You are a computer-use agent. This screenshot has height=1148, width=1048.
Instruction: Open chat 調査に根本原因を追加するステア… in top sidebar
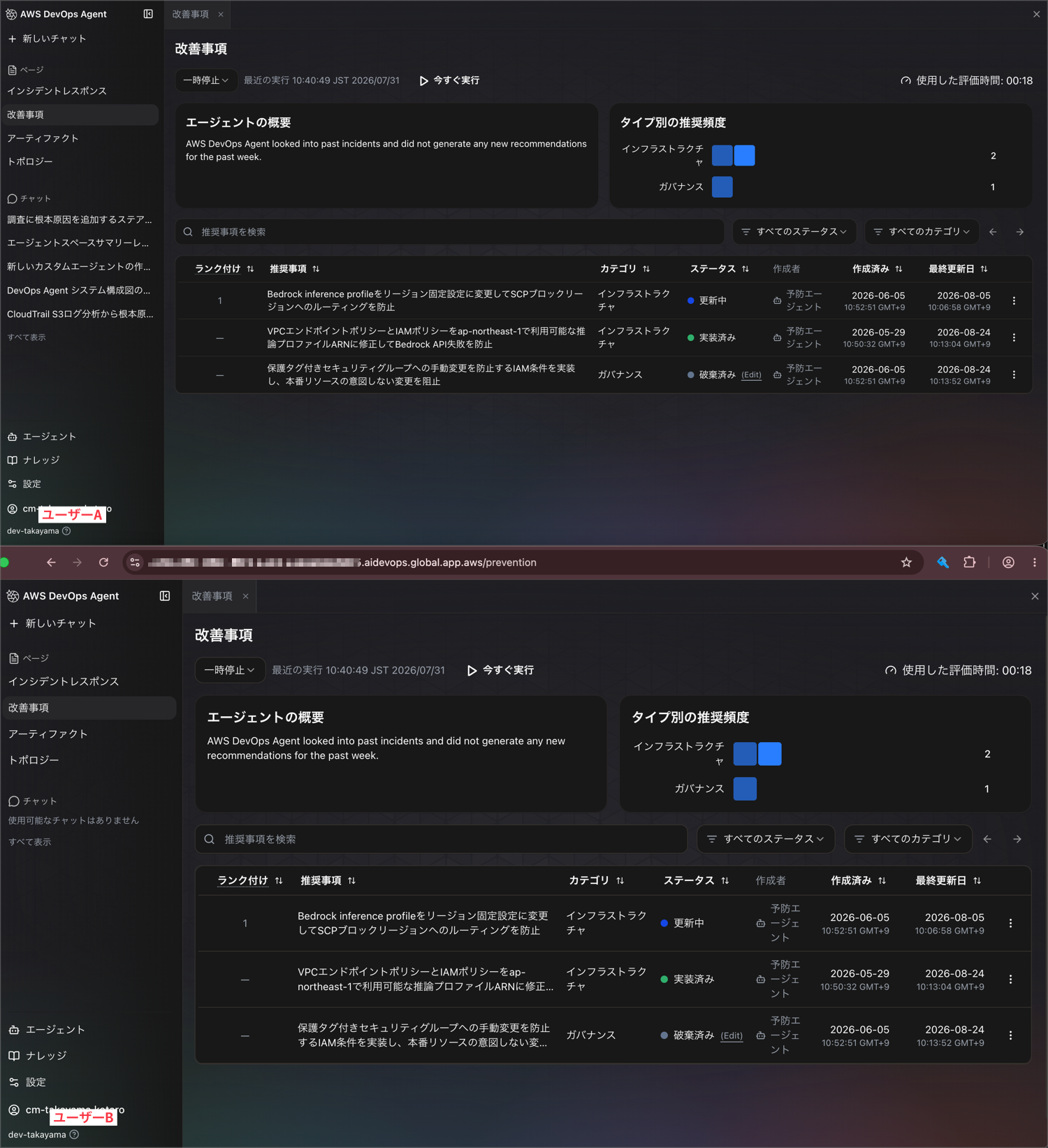click(80, 219)
